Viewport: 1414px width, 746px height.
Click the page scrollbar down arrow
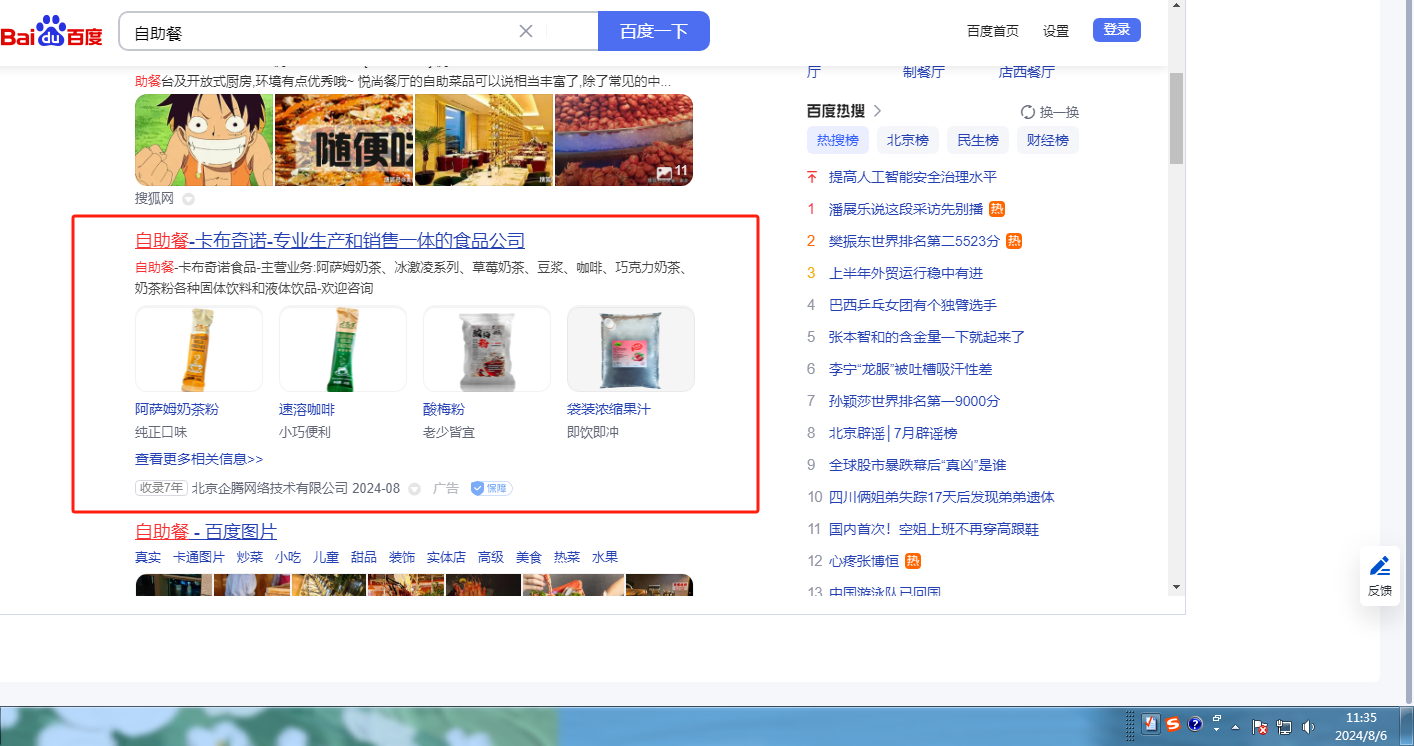[1176, 587]
